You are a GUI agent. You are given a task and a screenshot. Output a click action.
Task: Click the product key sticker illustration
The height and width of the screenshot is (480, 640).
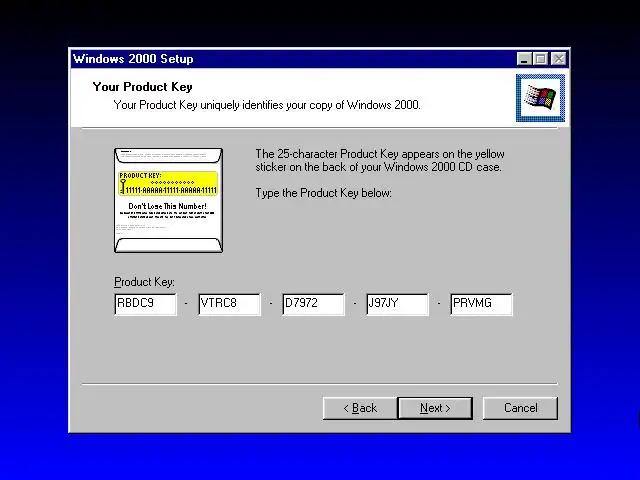tap(169, 200)
